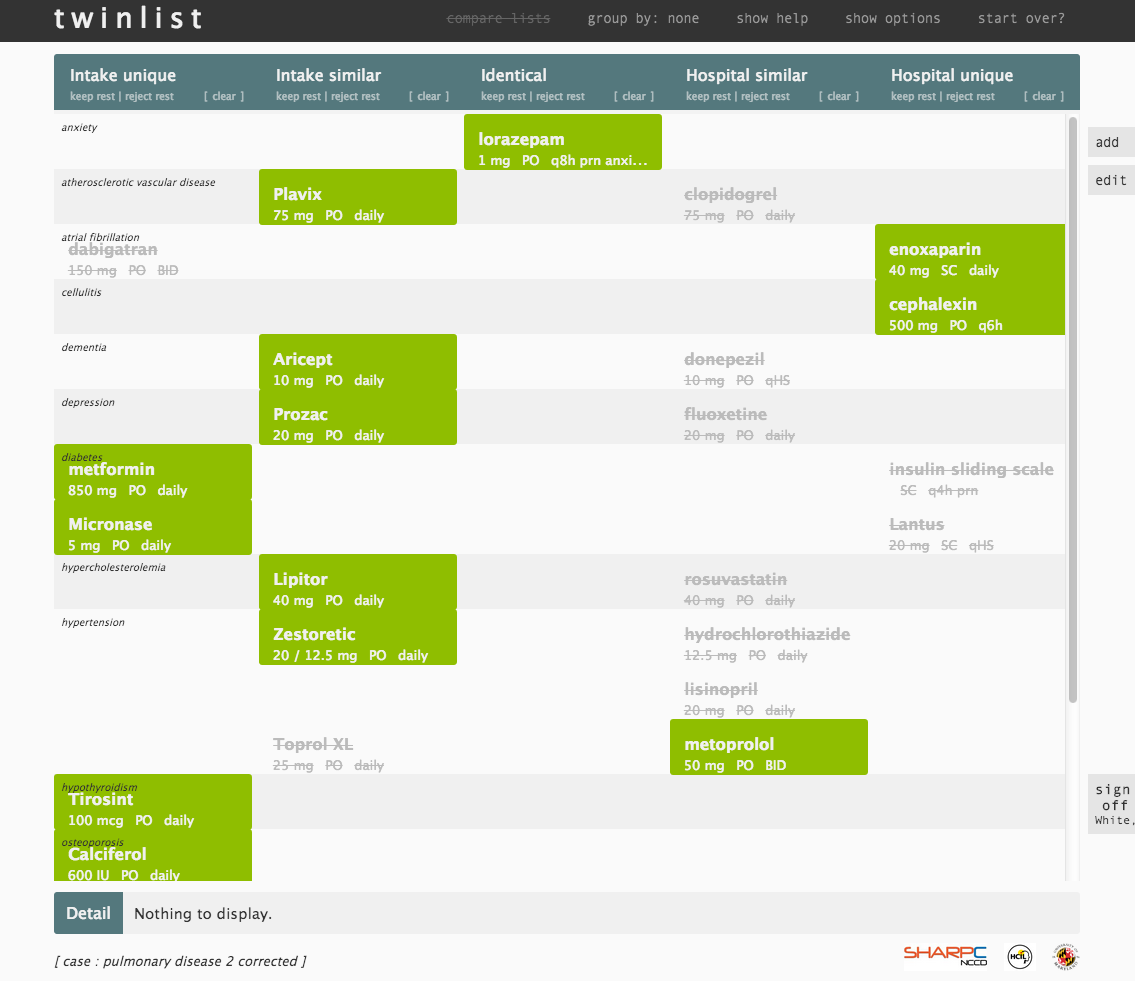Image resolution: width=1135 pixels, height=981 pixels.
Task: Toggle the rejected lisinopril 20 mg item
Action: point(739,699)
